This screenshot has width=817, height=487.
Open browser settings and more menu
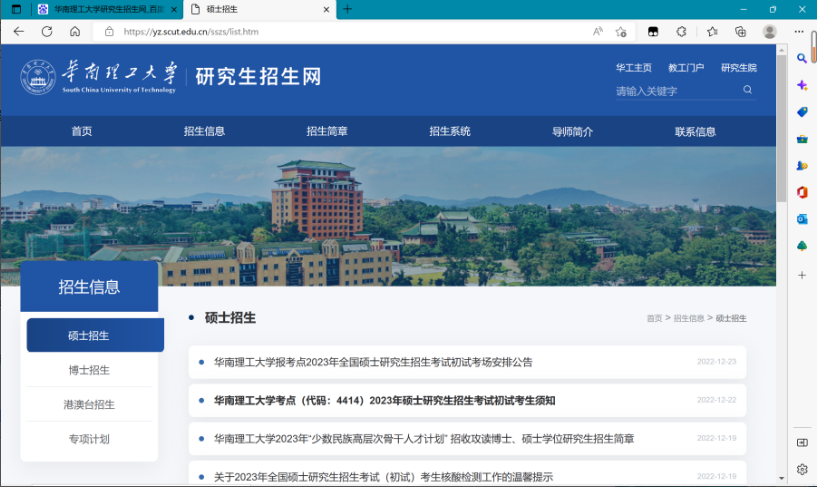tap(799, 31)
